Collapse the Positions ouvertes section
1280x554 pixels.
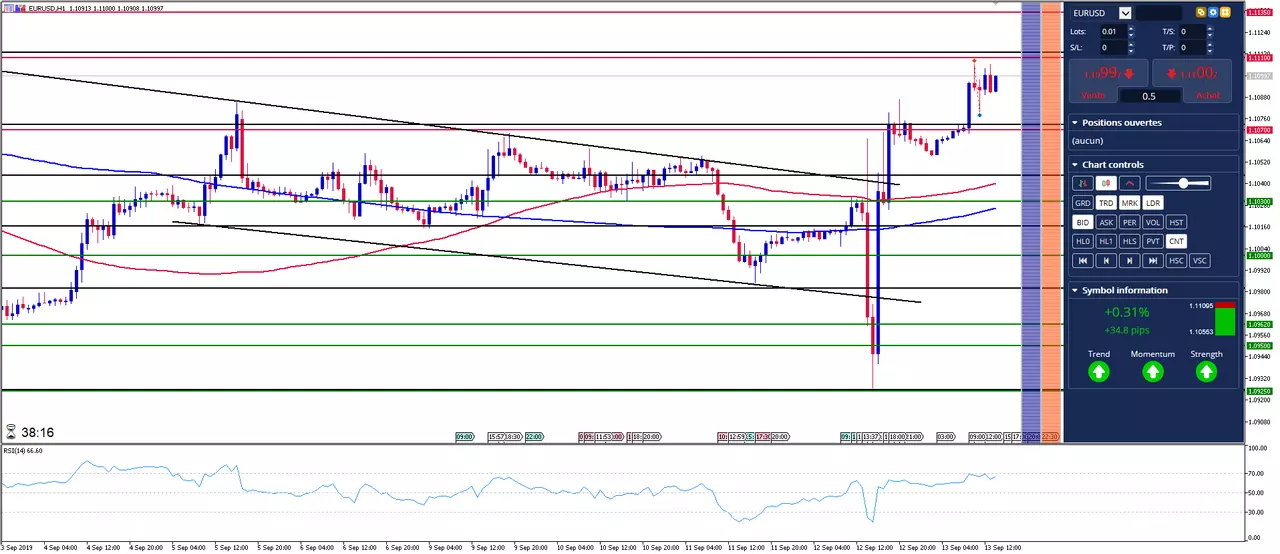click(x=1075, y=123)
